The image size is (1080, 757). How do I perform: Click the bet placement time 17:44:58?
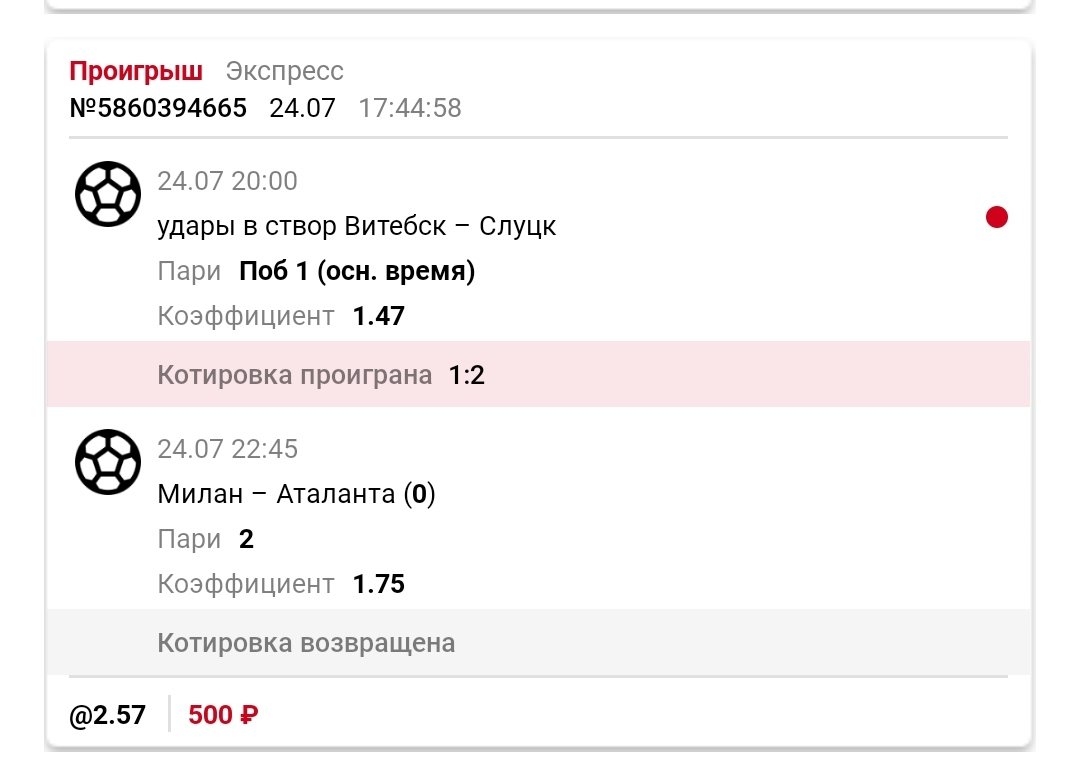410,108
